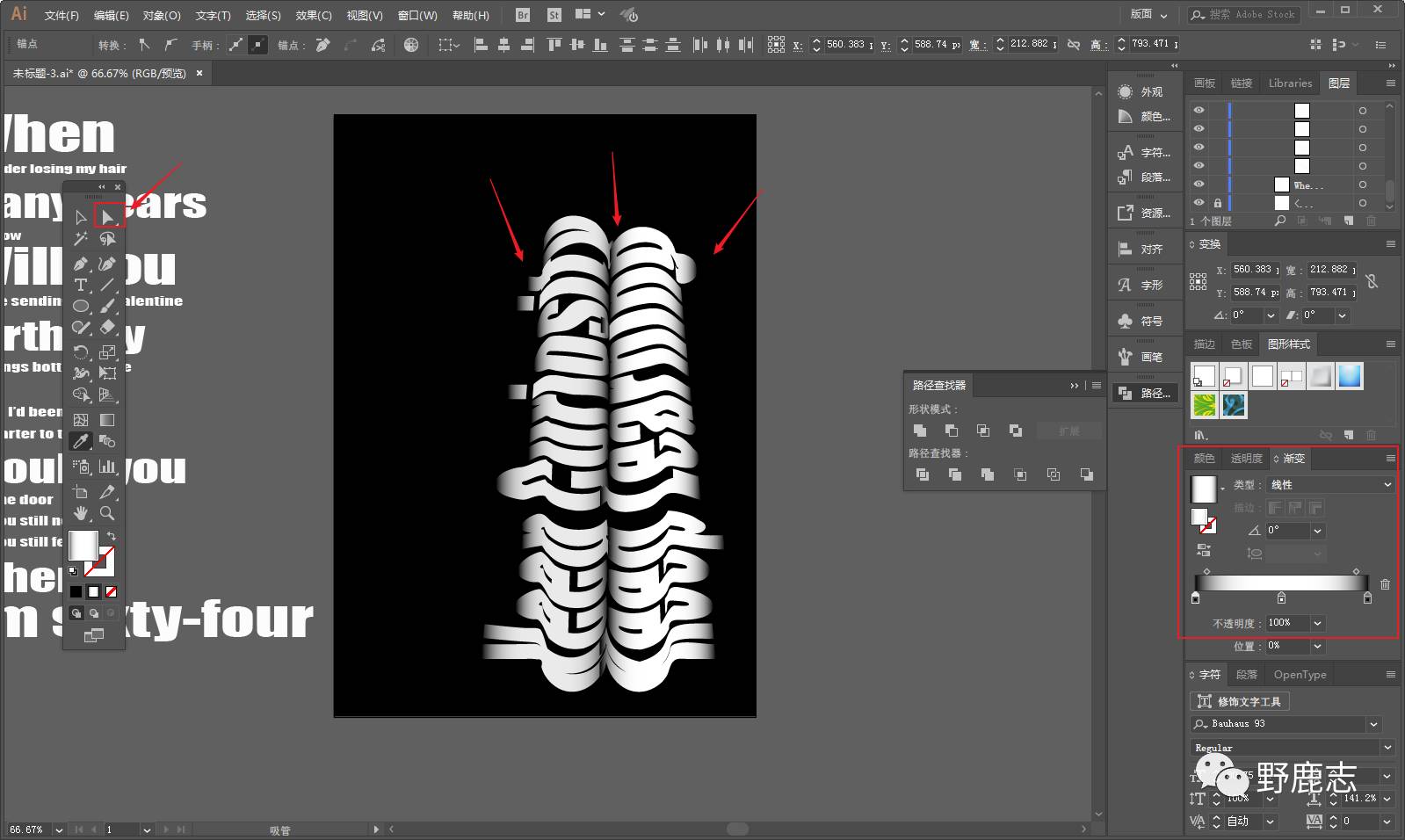Unlock the locked bottom layer

click(x=1218, y=203)
